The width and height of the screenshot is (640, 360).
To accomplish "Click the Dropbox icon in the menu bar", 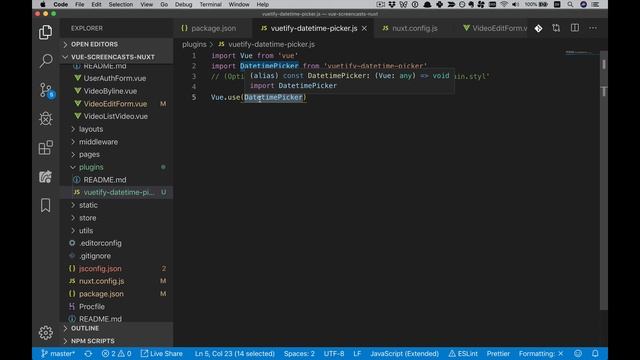I will (392, 4).
